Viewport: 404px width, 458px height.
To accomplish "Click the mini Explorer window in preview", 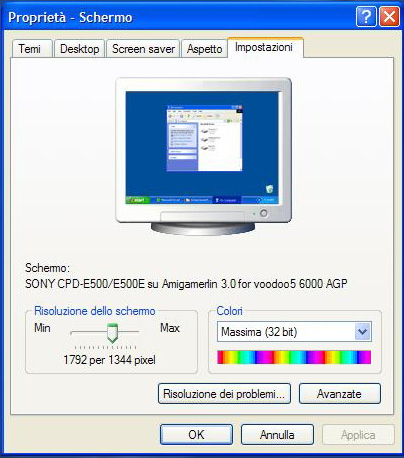I will tap(205, 138).
